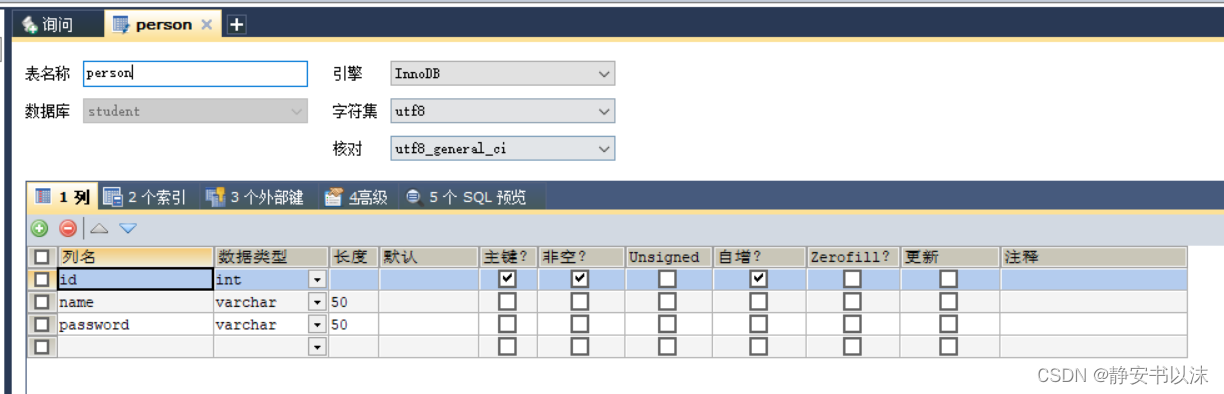Check the 主键 checkbox for name

(507, 302)
